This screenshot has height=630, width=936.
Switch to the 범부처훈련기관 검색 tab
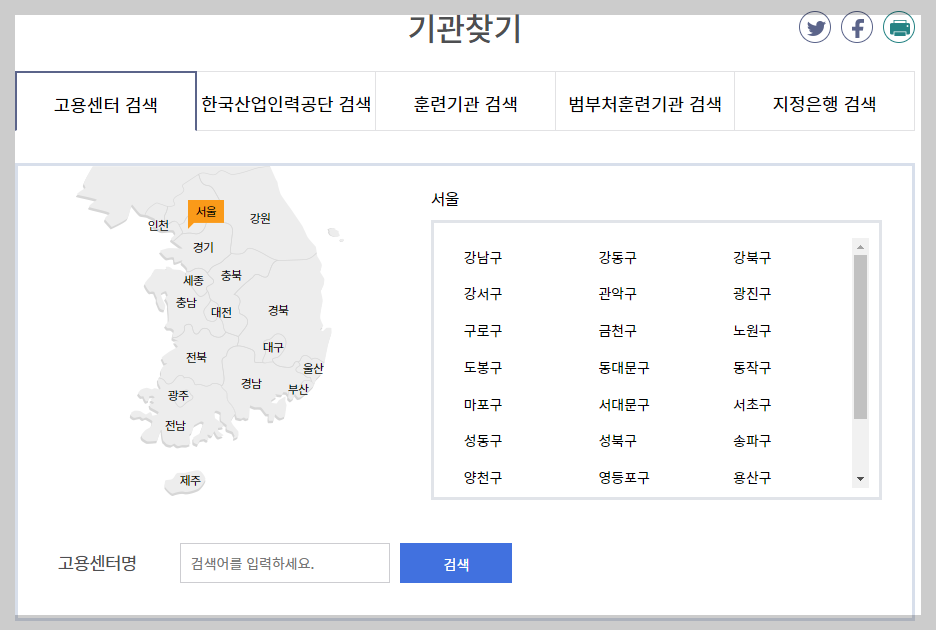pyautogui.click(x=645, y=100)
